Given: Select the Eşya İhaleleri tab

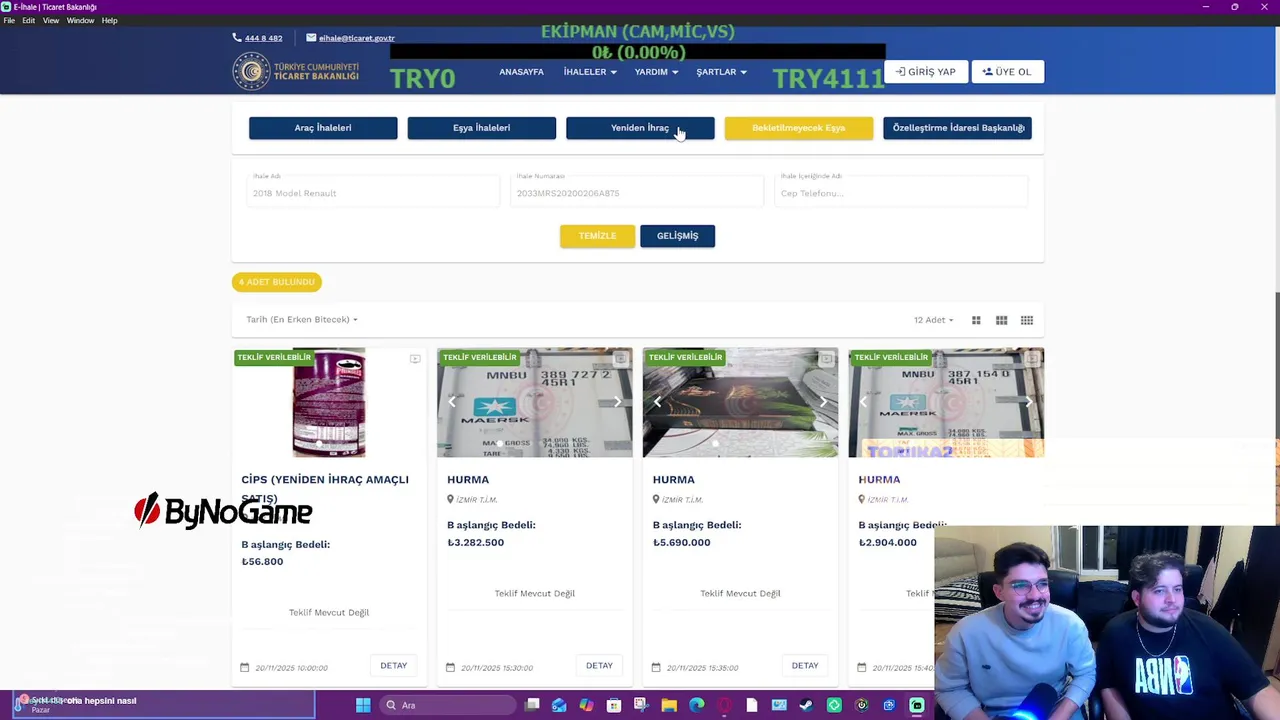Looking at the screenshot, I should [x=481, y=128].
